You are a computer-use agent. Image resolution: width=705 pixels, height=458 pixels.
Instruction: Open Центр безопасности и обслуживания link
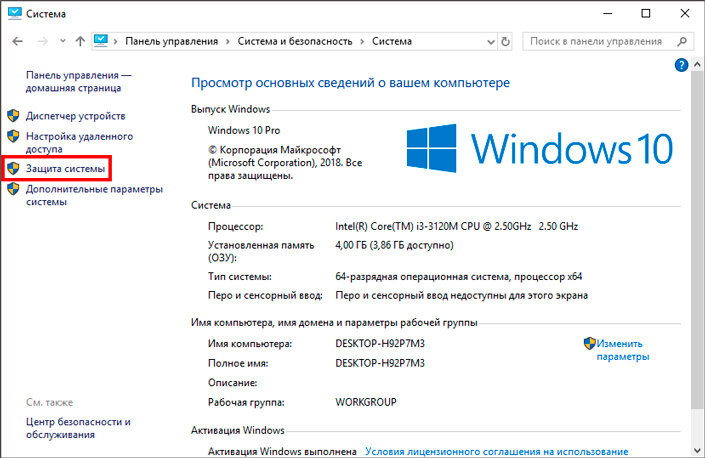point(78,428)
